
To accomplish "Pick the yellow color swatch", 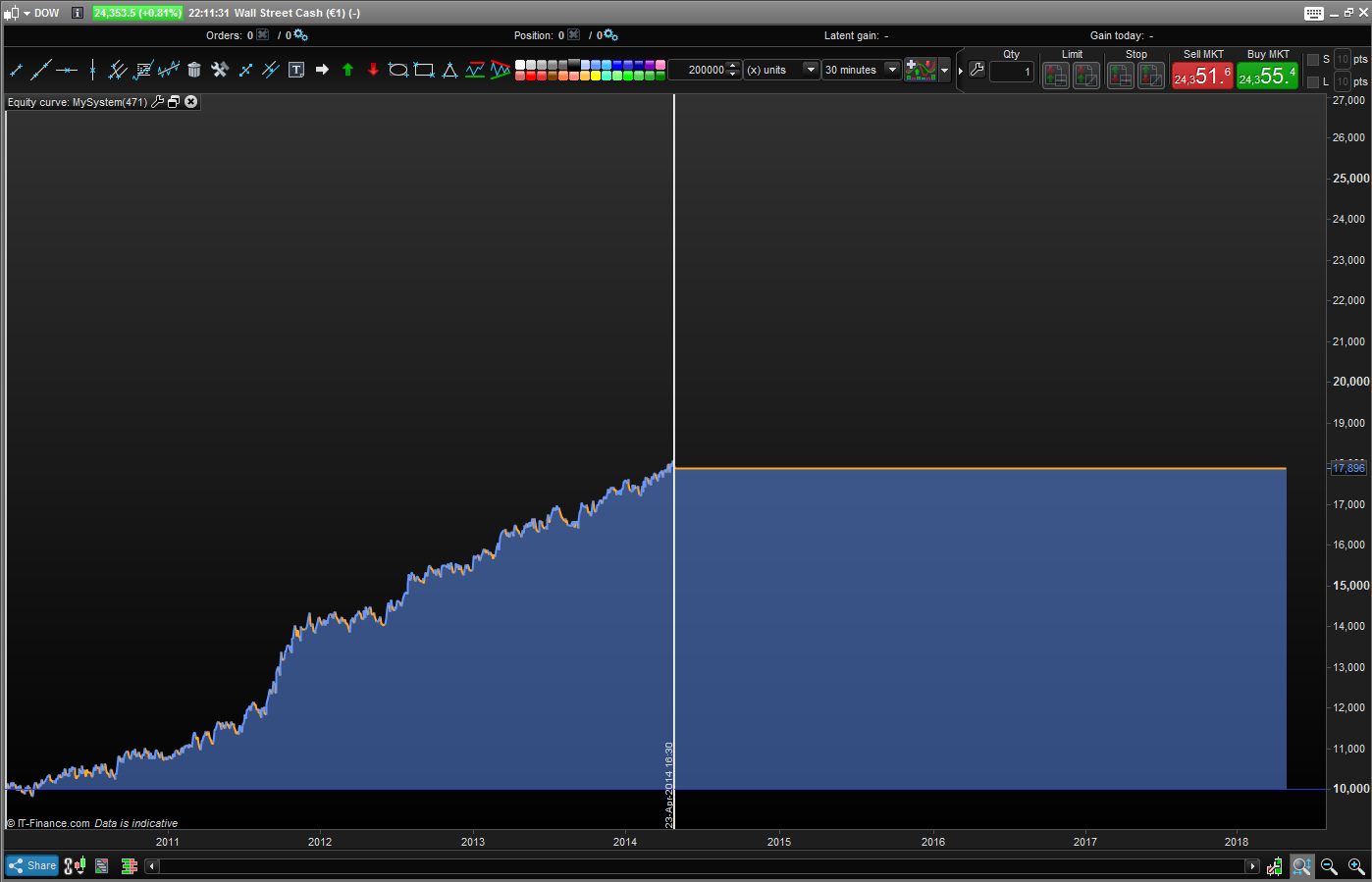I will pos(596,76).
